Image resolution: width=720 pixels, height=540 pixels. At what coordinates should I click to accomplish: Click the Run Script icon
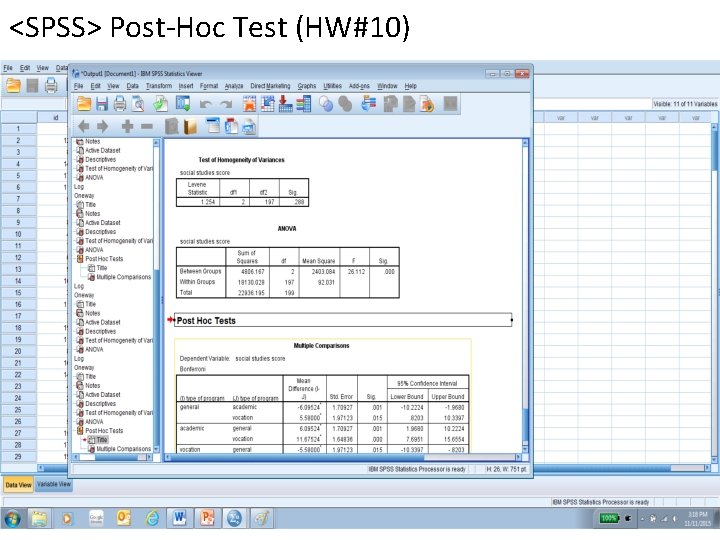coord(427,104)
